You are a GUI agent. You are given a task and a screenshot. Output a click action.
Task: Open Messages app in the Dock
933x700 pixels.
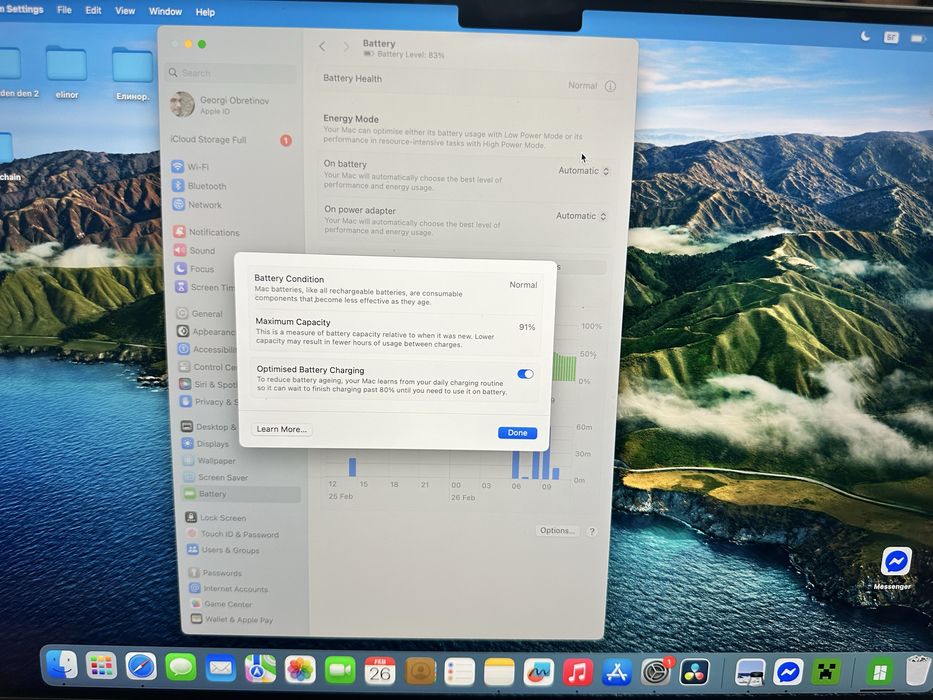tap(181, 667)
